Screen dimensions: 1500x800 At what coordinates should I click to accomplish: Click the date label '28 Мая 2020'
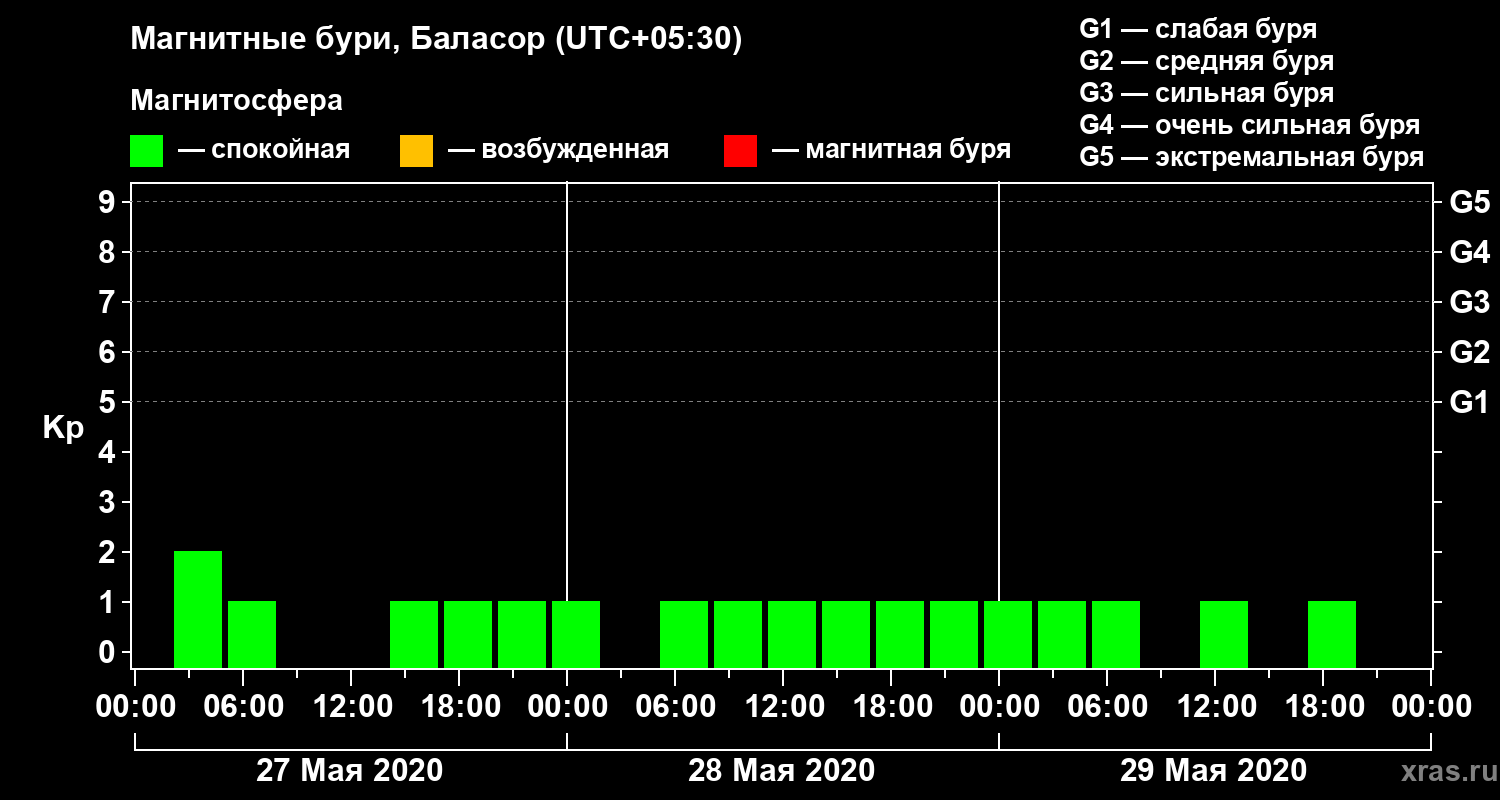click(x=781, y=771)
